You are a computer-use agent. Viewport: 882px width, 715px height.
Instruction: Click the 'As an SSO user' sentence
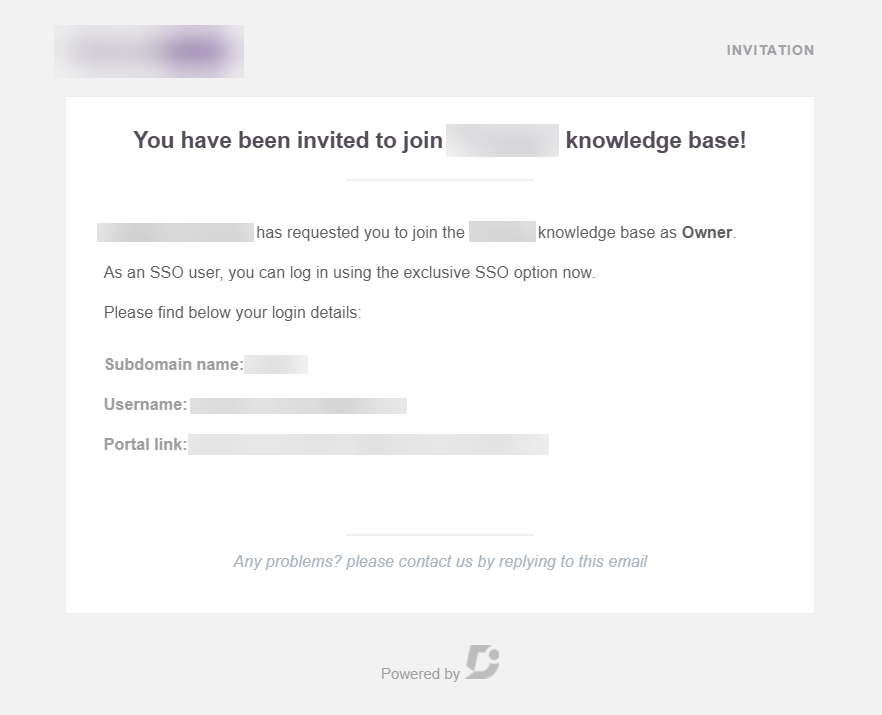click(349, 272)
